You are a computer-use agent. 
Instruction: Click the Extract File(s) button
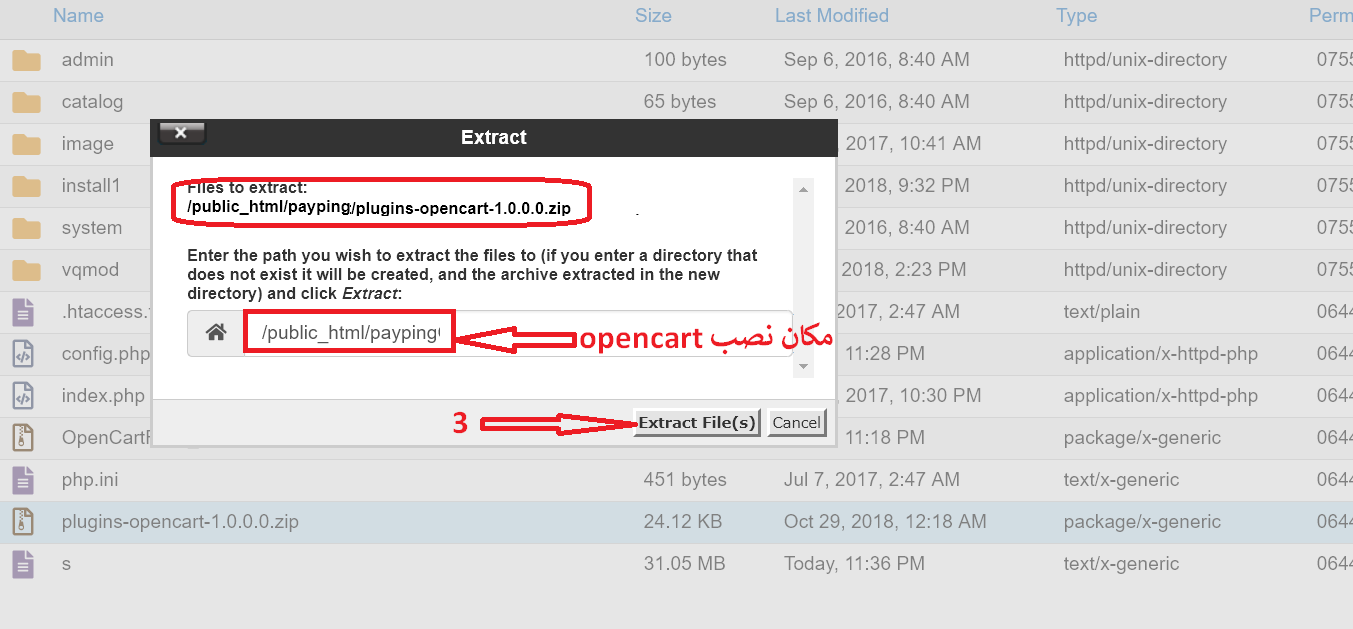(697, 422)
